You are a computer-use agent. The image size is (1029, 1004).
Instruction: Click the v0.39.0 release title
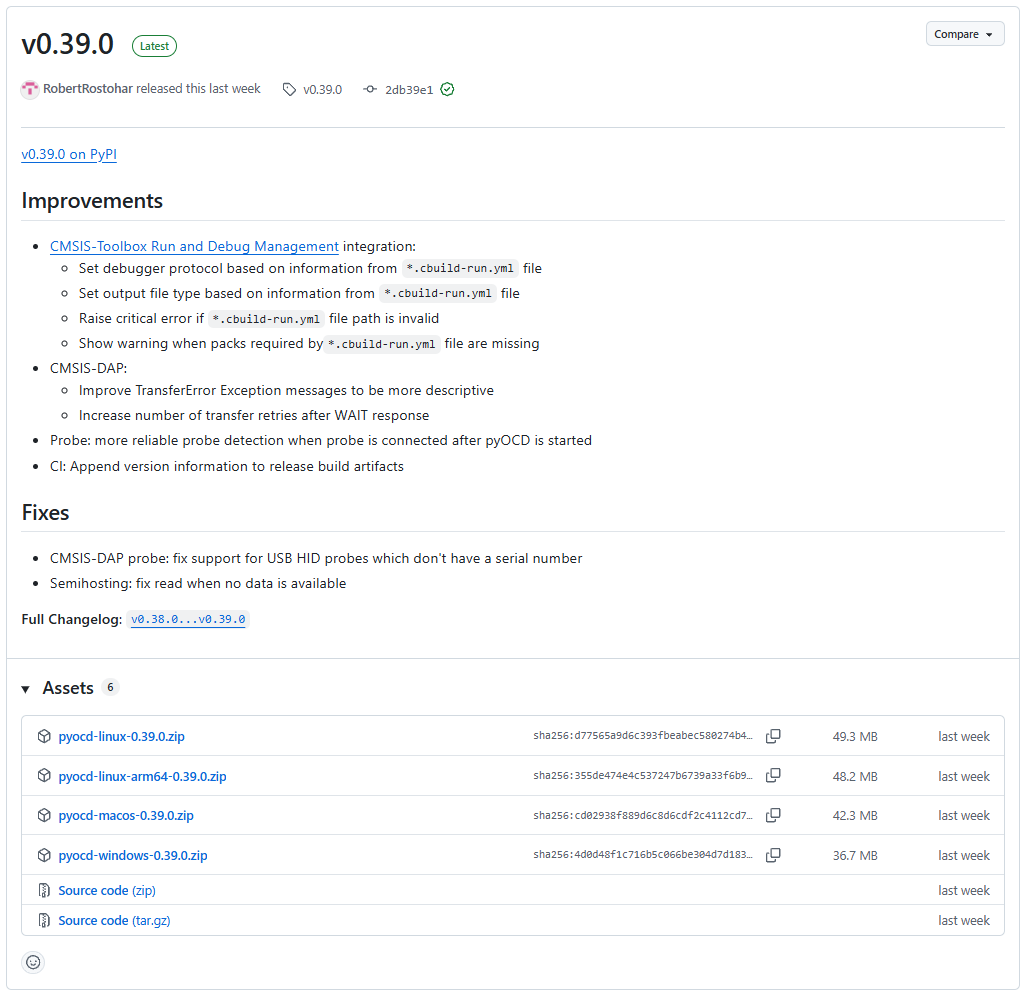68,44
